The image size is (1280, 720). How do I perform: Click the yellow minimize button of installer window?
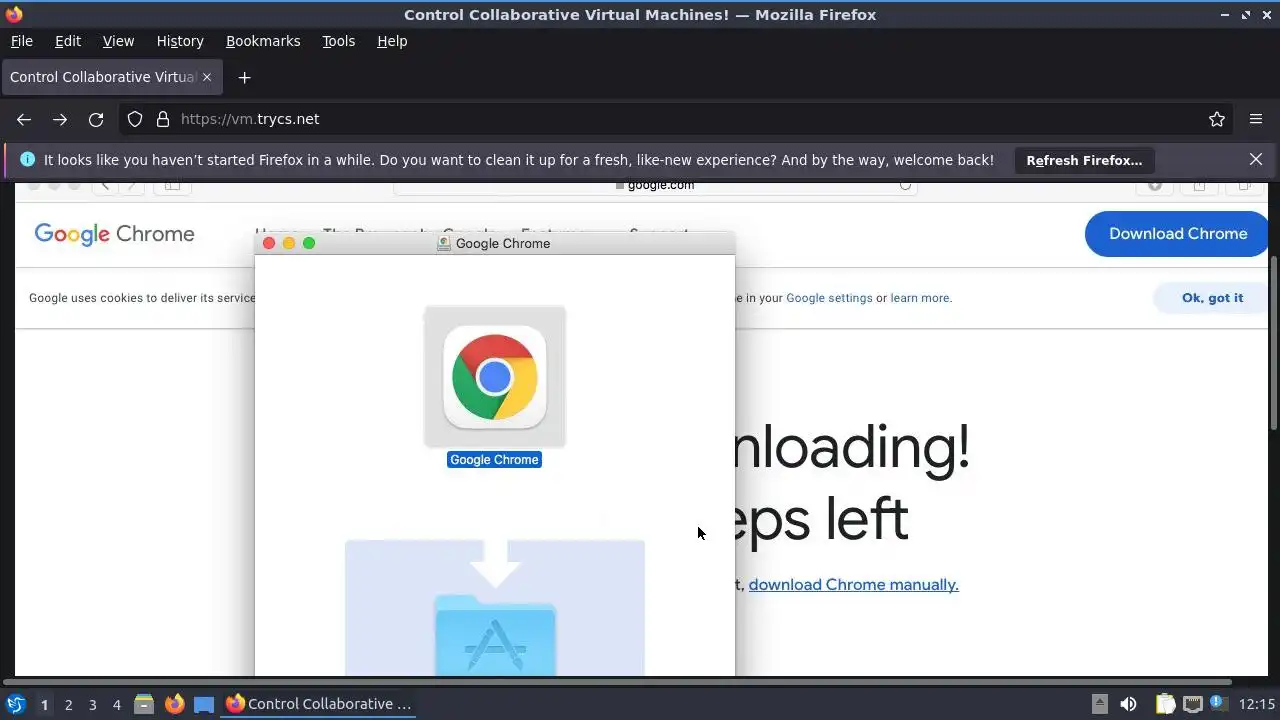(x=289, y=243)
